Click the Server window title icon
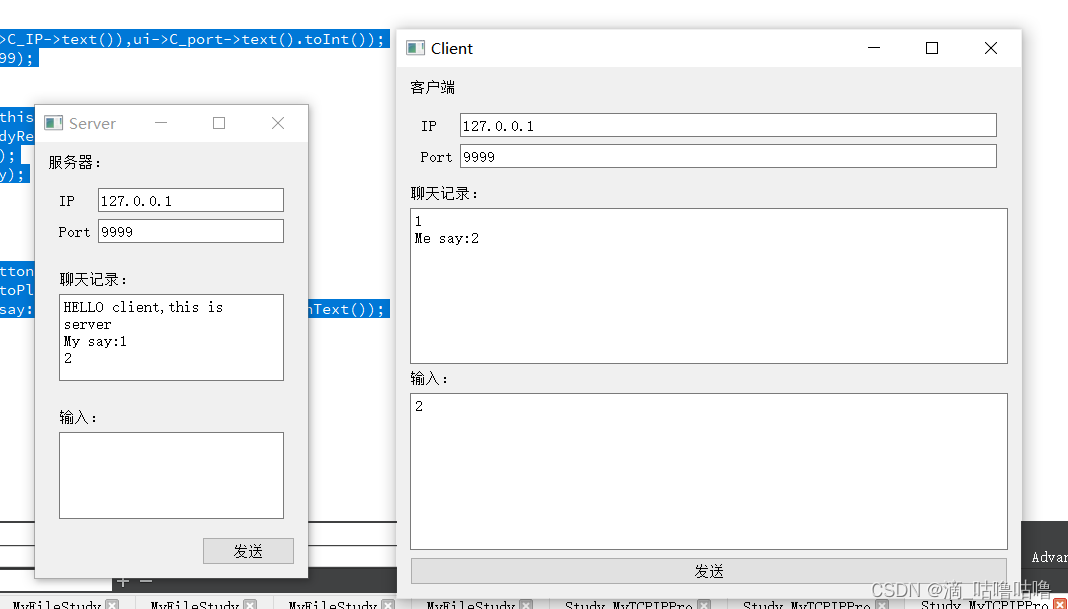Viewport: 1068px width, 609px height. (53, 123)
